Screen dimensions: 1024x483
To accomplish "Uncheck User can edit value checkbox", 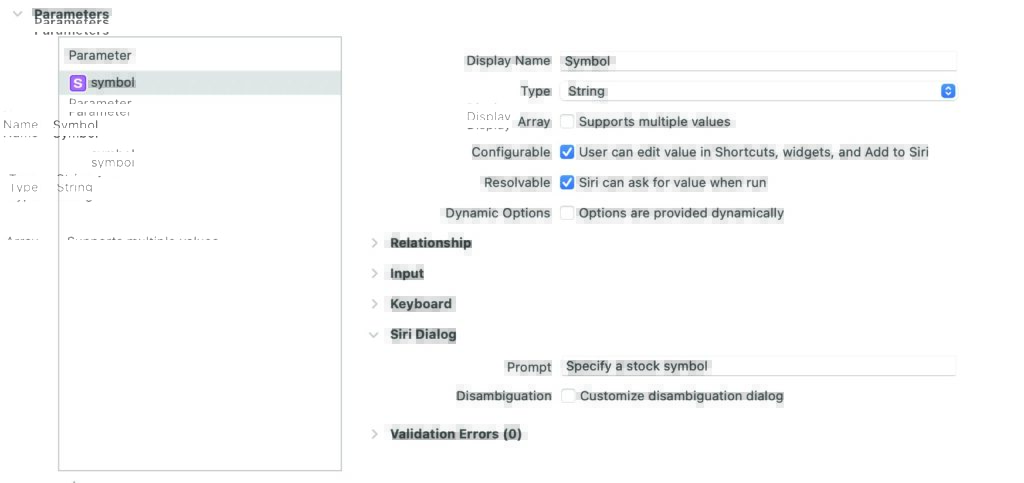I will pyautogui.click(x=567, y=153).
